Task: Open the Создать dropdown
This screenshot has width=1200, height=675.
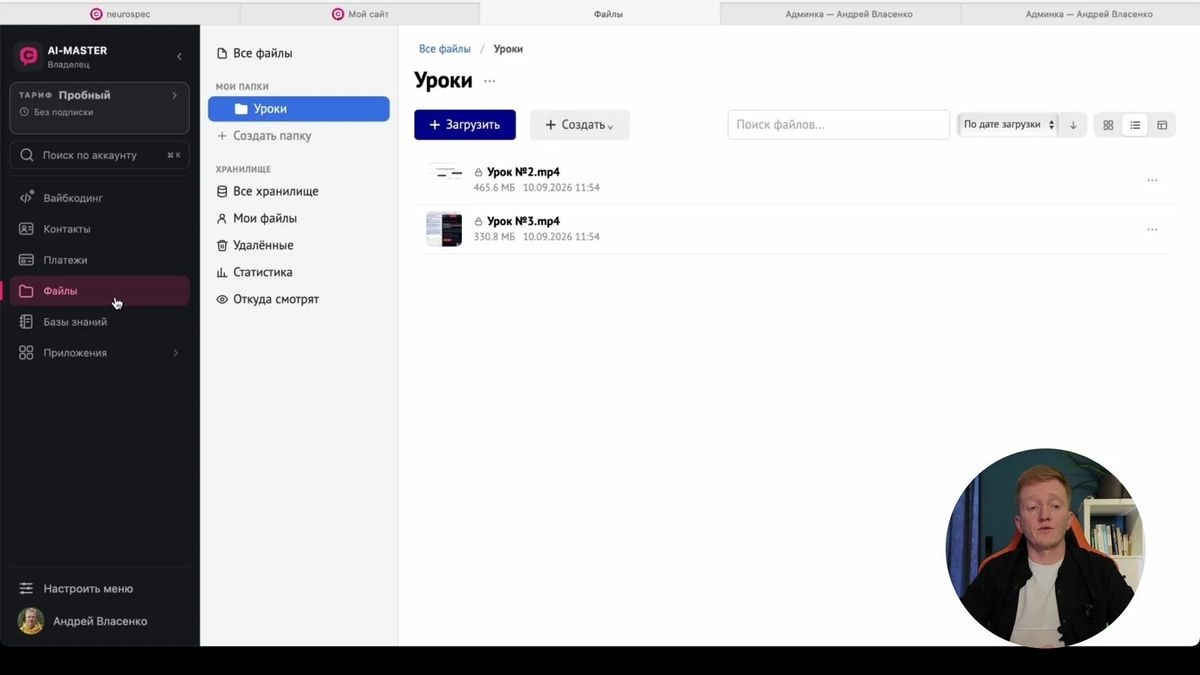Action: click(x=580, y=125)
